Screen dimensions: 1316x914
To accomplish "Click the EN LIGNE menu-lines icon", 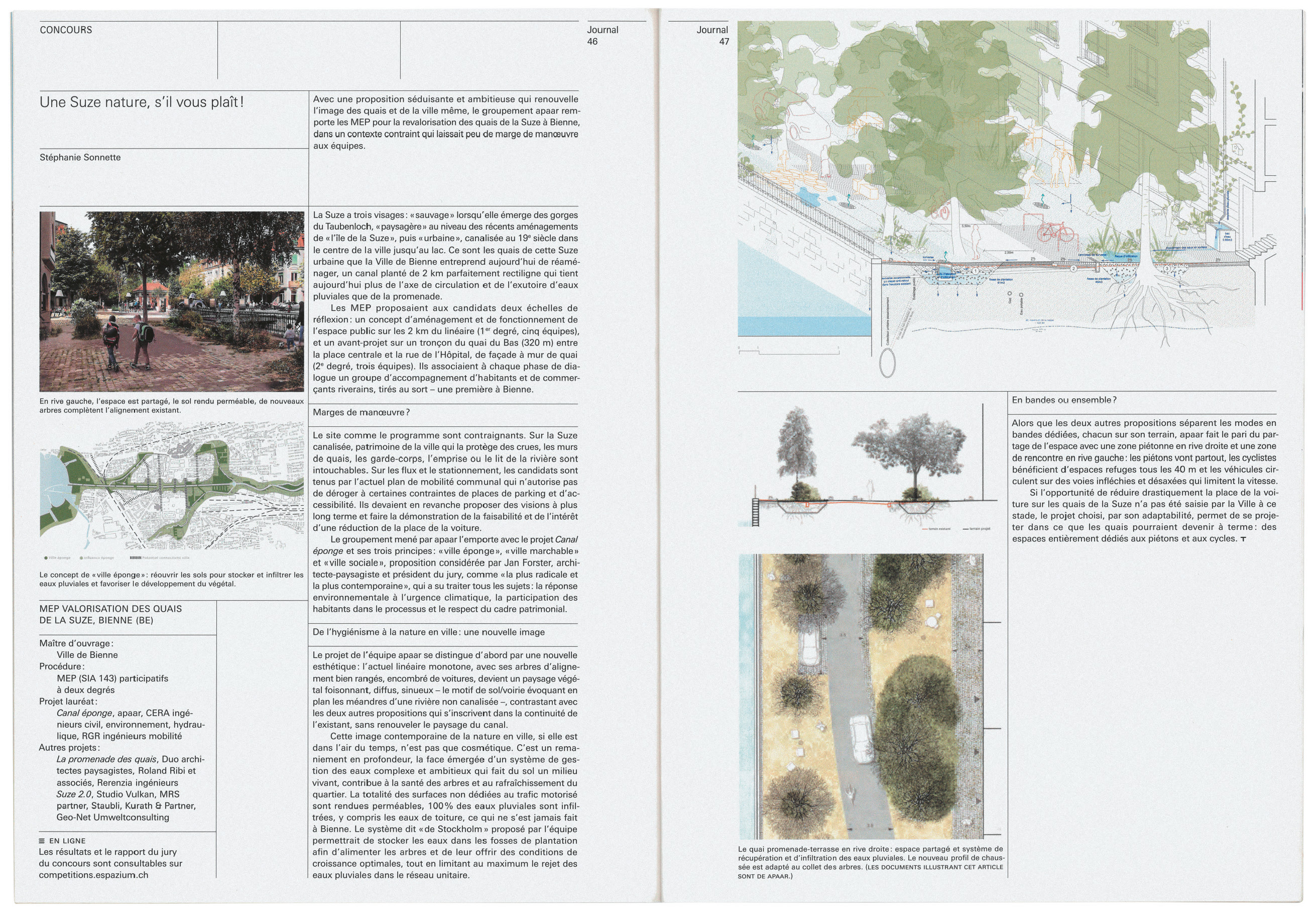I will click(x=42, y=841).
